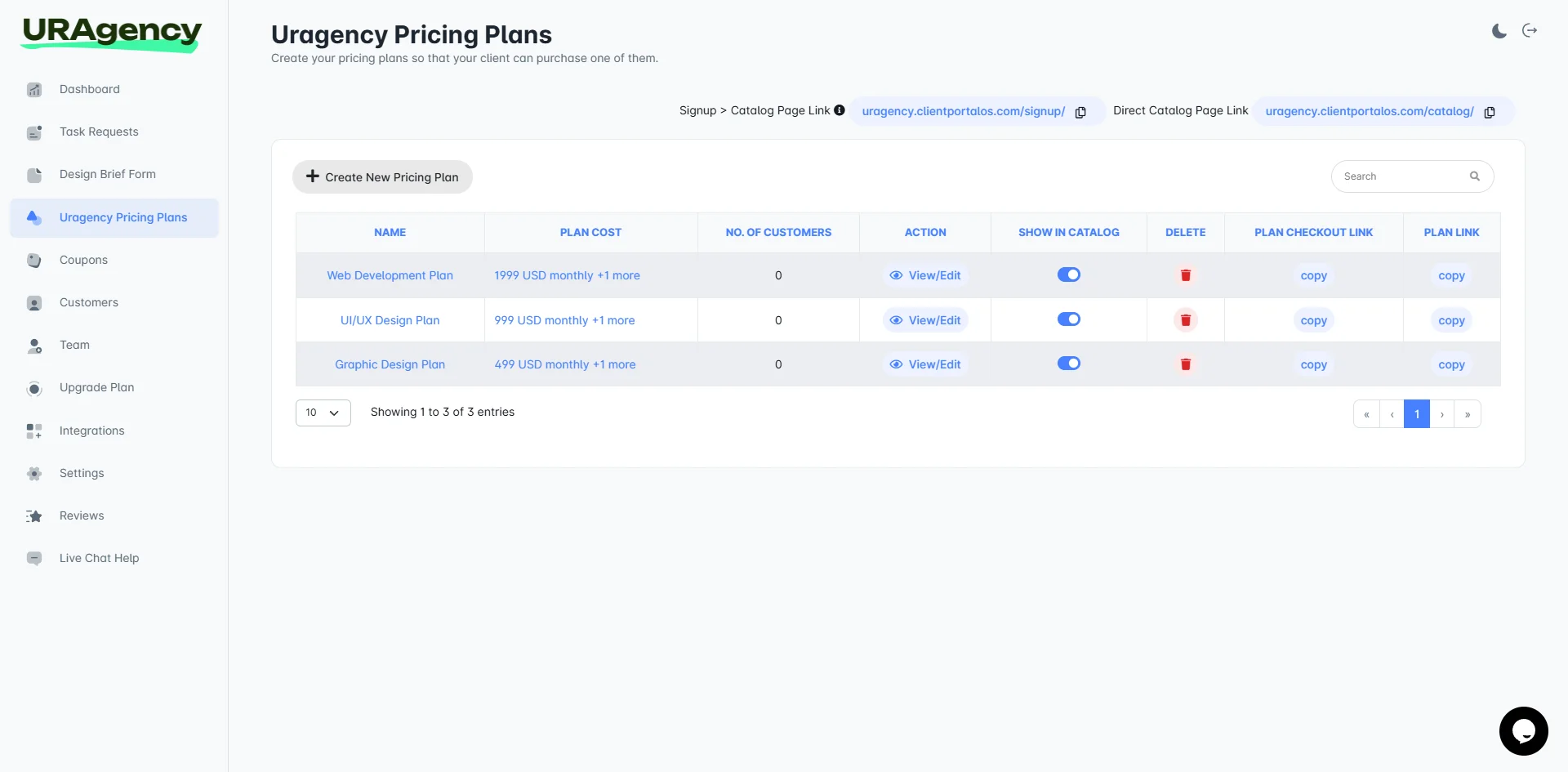The height and width of the screenshot is (772, 1568).
Task: Delete the Web Development Plan via trash icon
Action: (x=1185, y=275)
